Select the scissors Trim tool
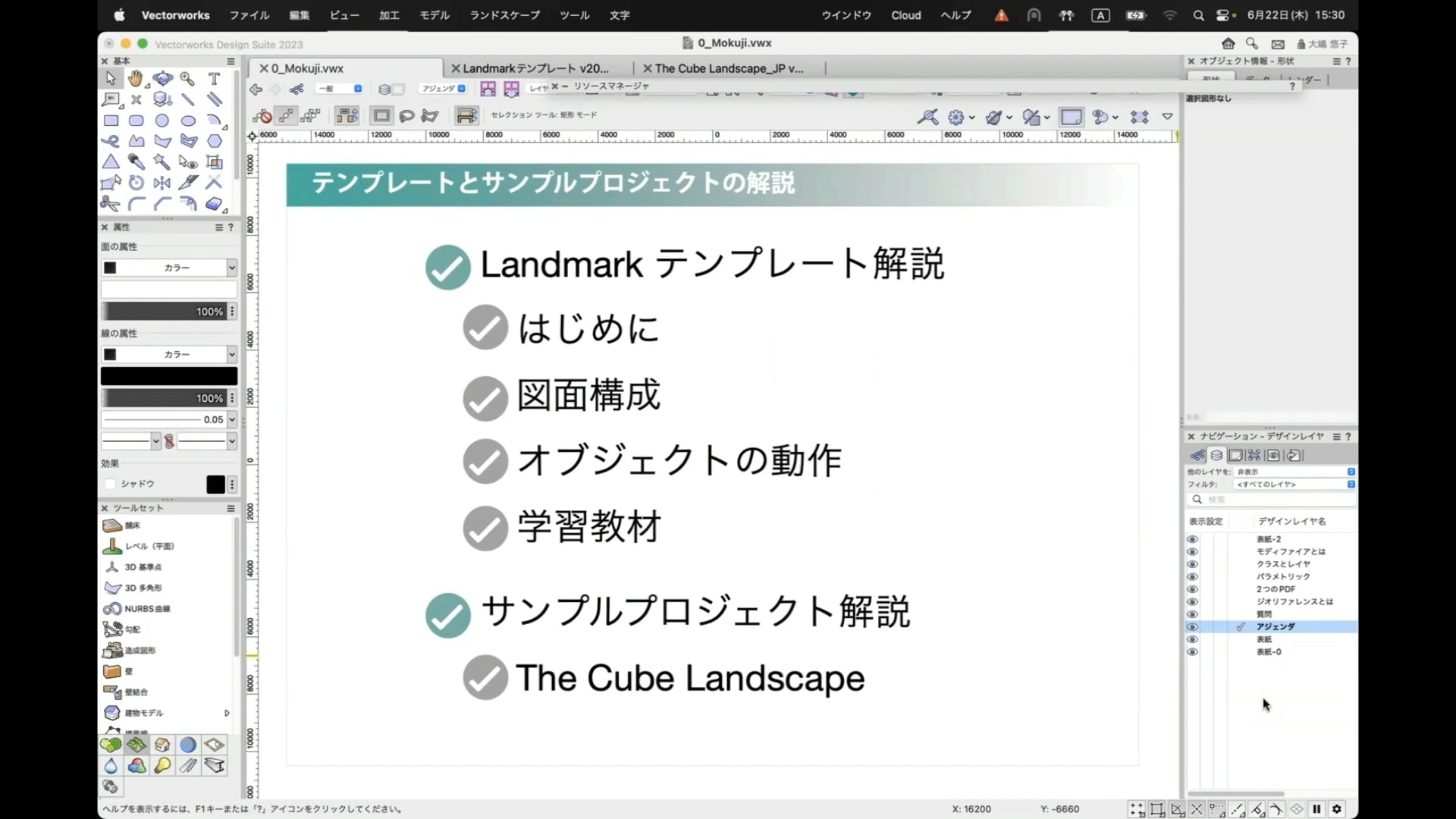Screen dimensions: 1456x819 (111, 203)
